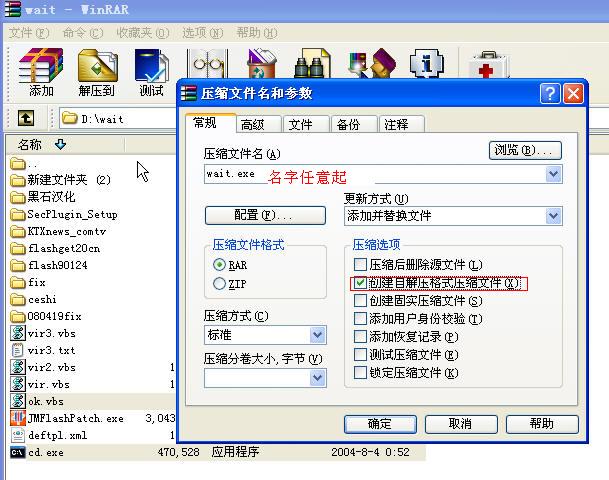The height and width of the screenshot is (480, 609).
Task: Switch to the 常规 (General) tab
Action: coord(211,123)
